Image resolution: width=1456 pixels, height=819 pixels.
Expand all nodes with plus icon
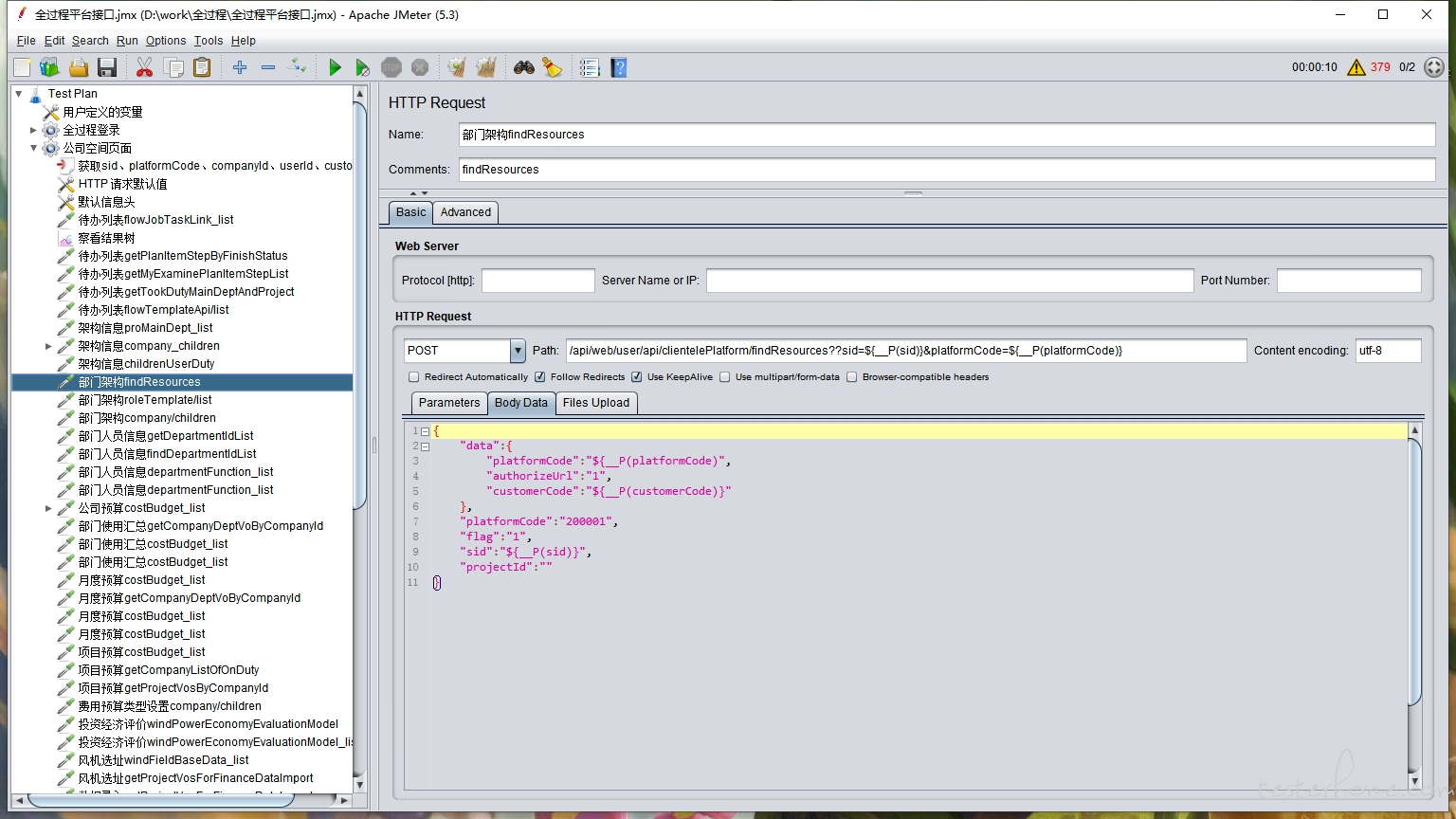pyautogui.click(x=240, y=67)
